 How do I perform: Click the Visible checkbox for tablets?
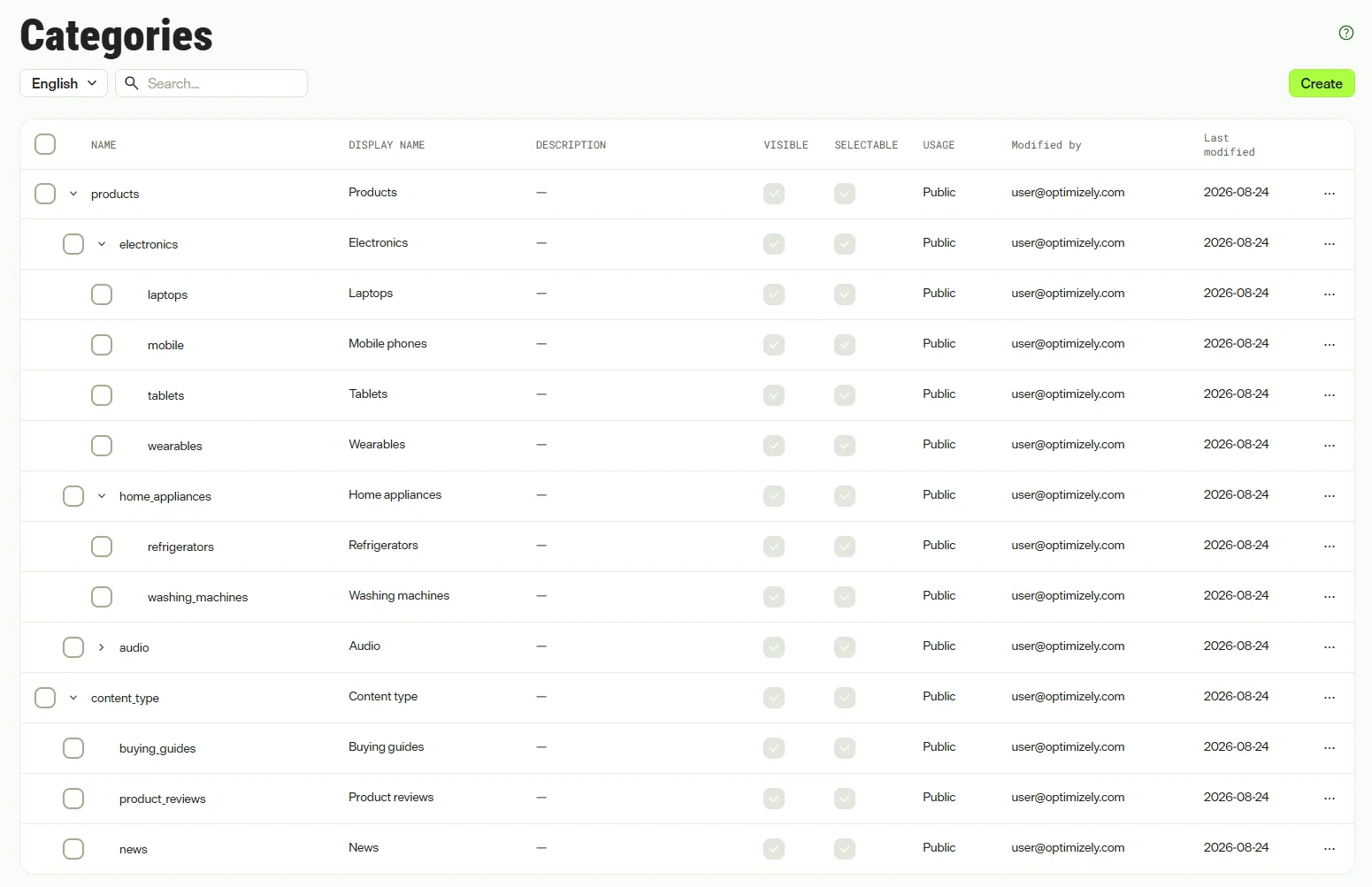774,395
